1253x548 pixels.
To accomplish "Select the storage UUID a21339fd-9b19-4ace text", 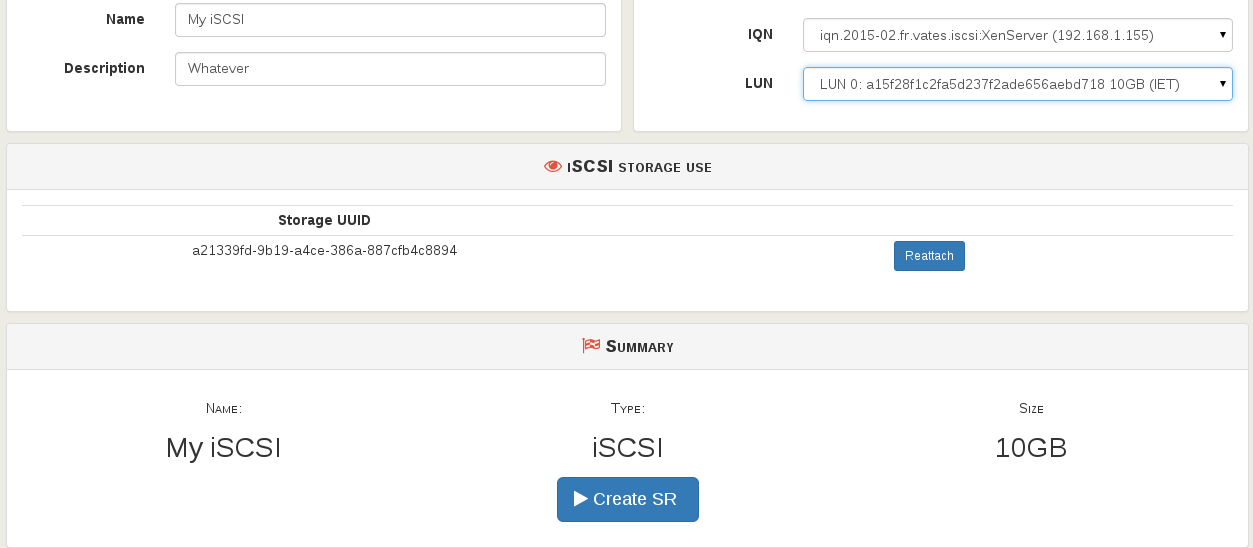I will [x=324, y=250].
